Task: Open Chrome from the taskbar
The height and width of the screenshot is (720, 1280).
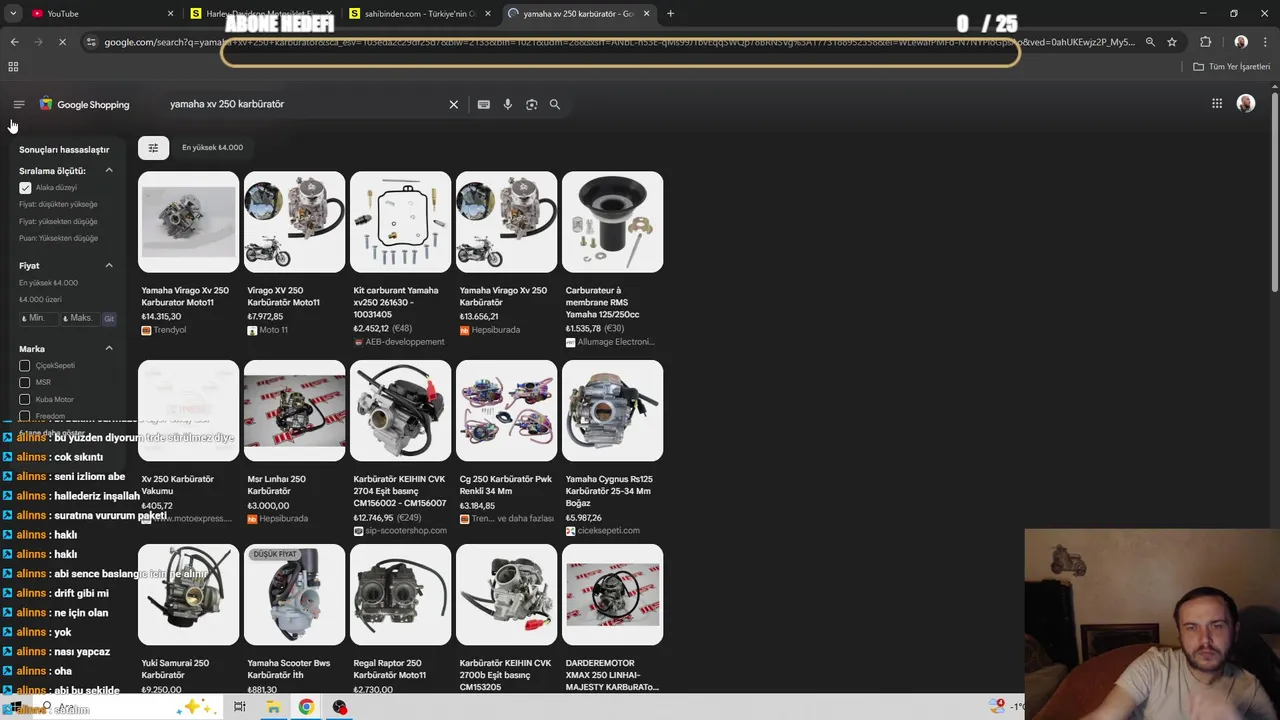Action: (x=306, y=707)
